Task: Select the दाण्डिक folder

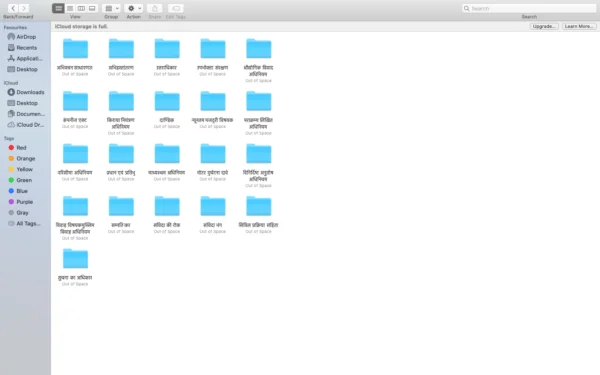Action: 167,101
